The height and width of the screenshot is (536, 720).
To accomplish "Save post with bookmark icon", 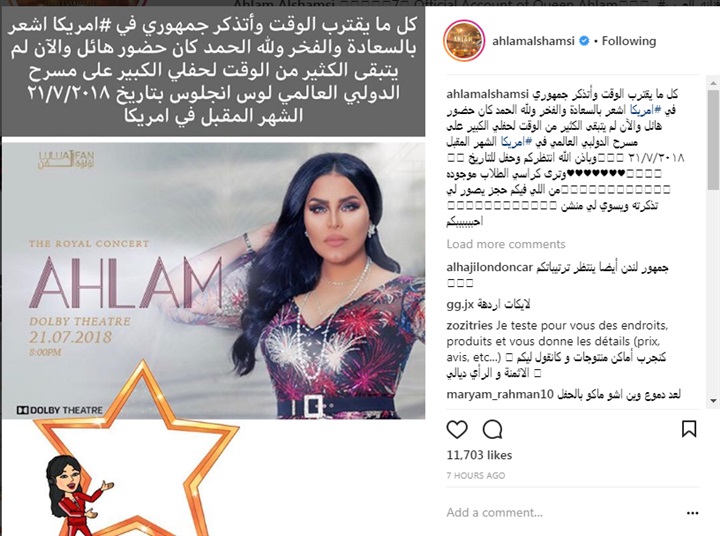I will tap(689, 429).
